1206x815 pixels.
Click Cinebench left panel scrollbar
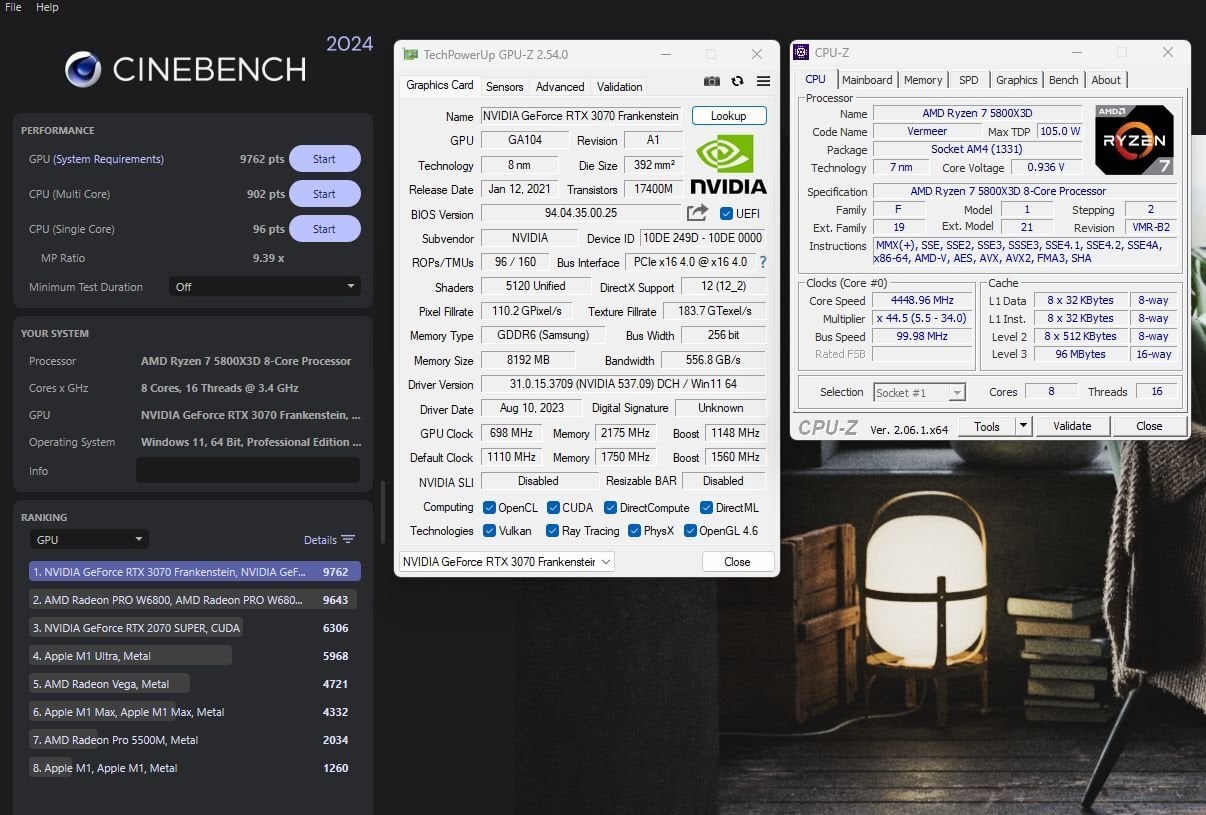(x=382, y=511)
